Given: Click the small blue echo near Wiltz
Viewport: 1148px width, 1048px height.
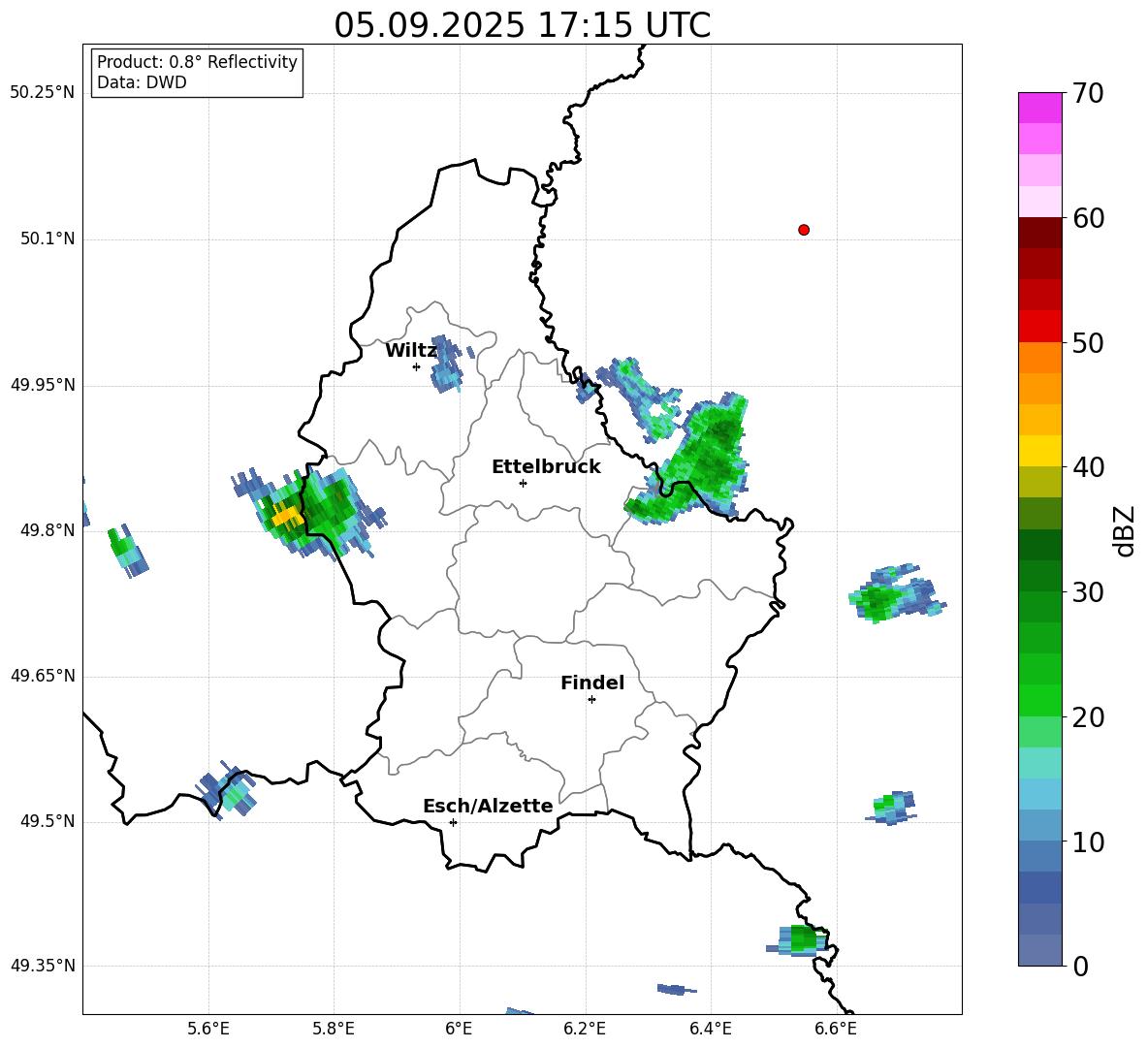Looking at the screenshot, I should tap(448, 363).
